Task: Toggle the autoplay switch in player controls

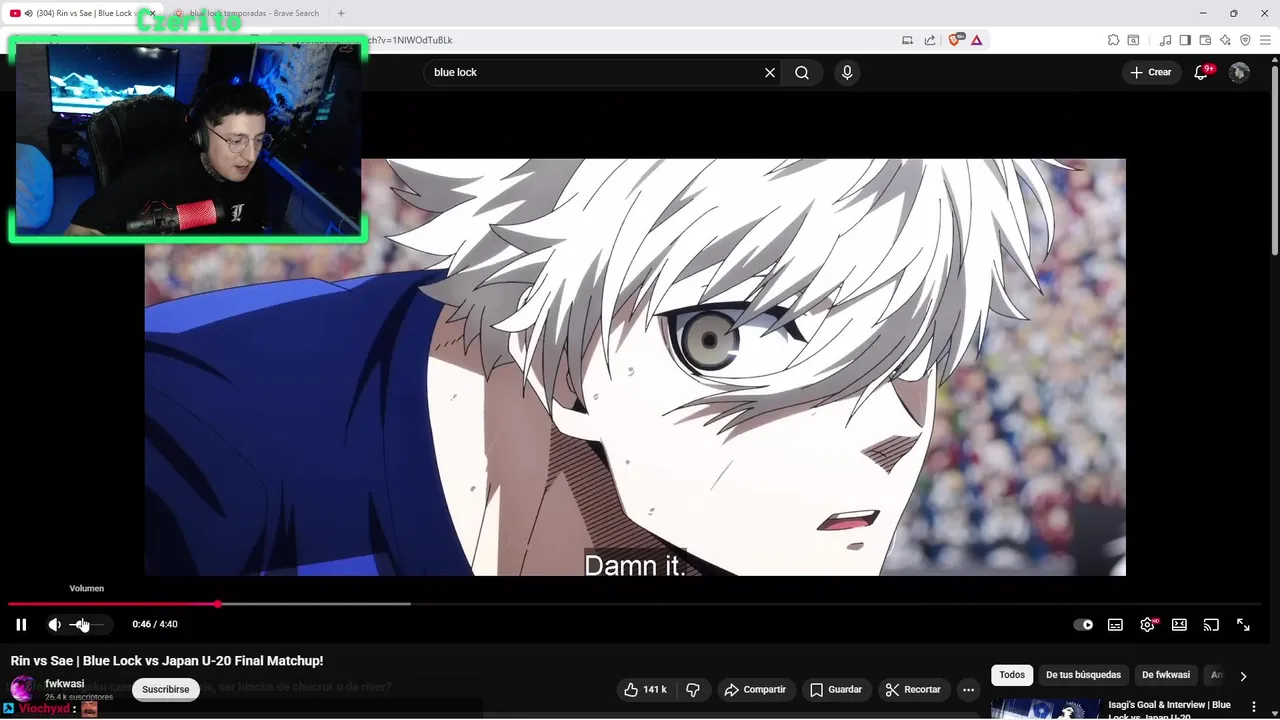Action: tap(1083, 624)
